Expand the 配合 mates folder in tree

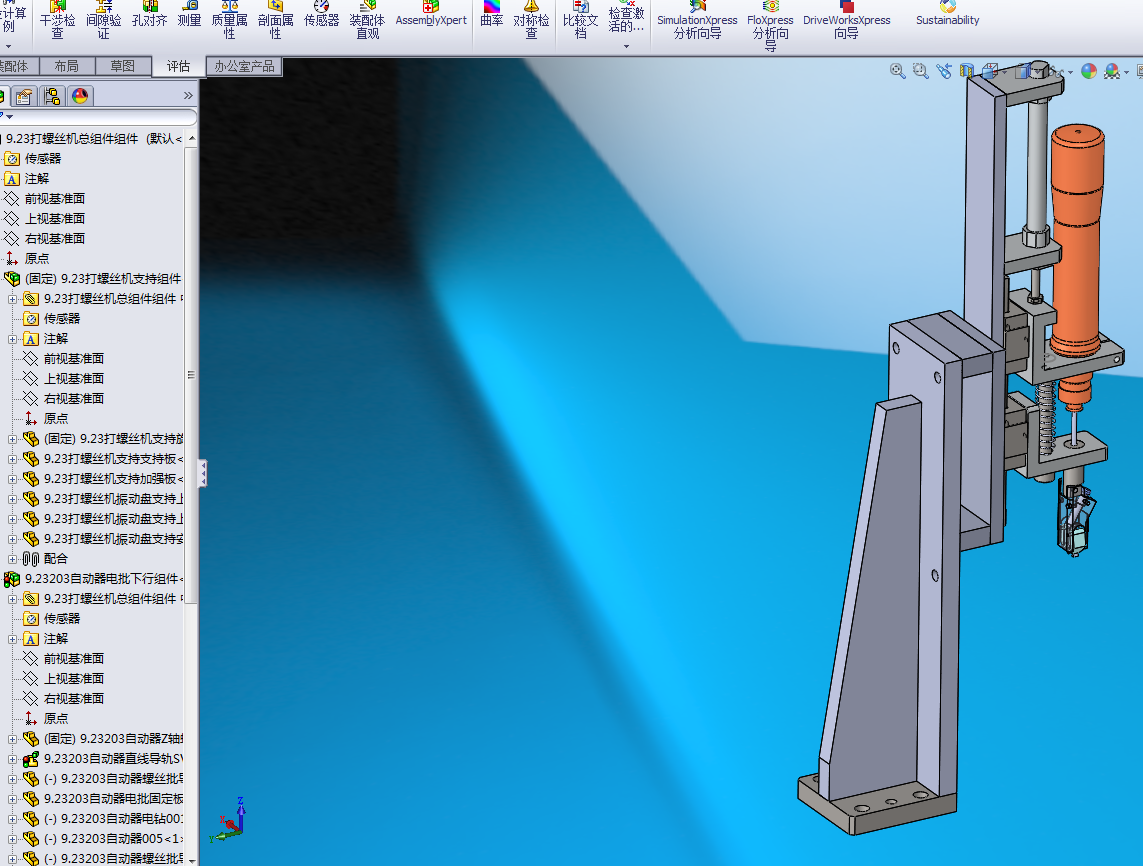13,558
